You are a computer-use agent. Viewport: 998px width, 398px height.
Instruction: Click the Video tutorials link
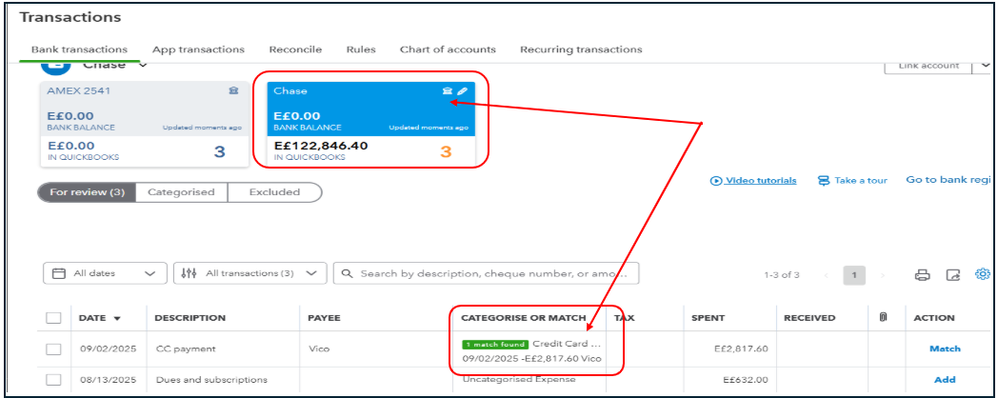coord(761,181)
